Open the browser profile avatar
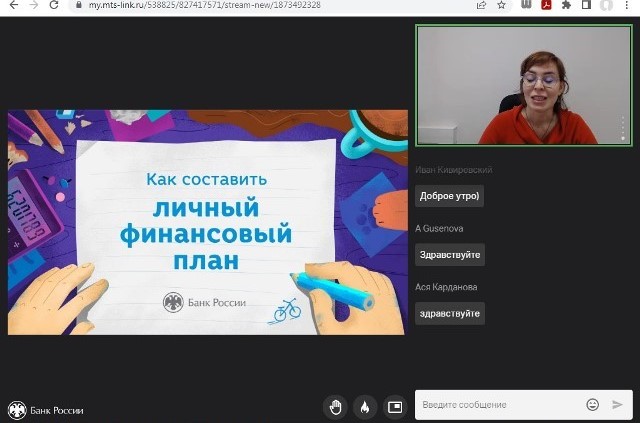 coord(606,5)
